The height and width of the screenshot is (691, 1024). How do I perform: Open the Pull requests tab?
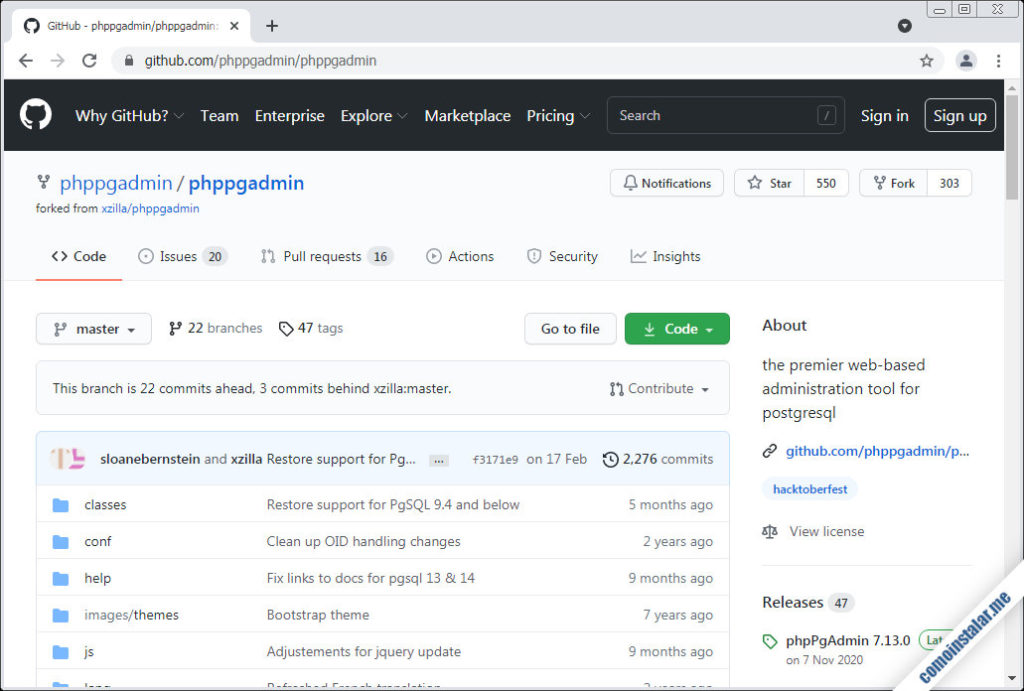327,256
